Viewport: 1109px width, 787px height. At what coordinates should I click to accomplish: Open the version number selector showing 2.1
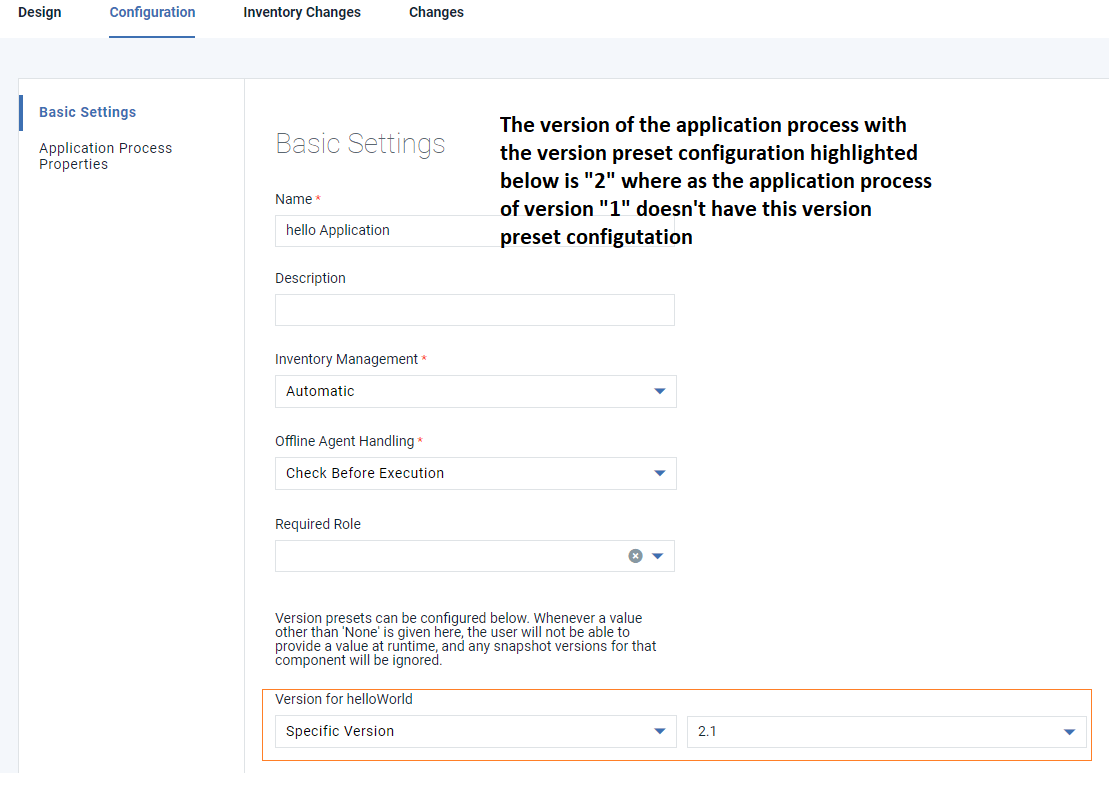pyautogui.click(x=870, y=731)
